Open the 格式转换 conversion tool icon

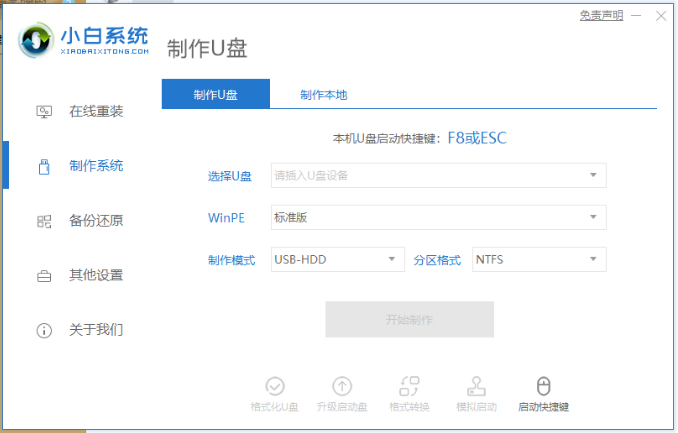point(409,386)
